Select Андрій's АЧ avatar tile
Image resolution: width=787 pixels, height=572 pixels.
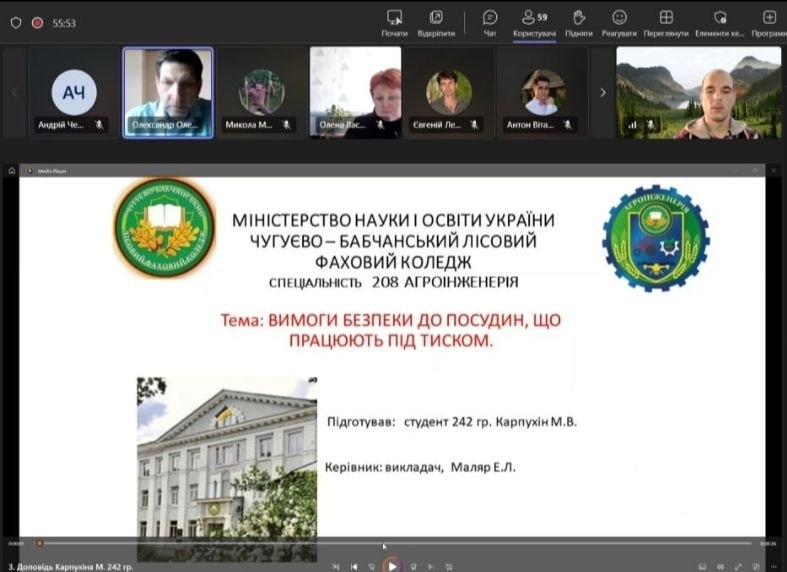click(x=74, y=92)
